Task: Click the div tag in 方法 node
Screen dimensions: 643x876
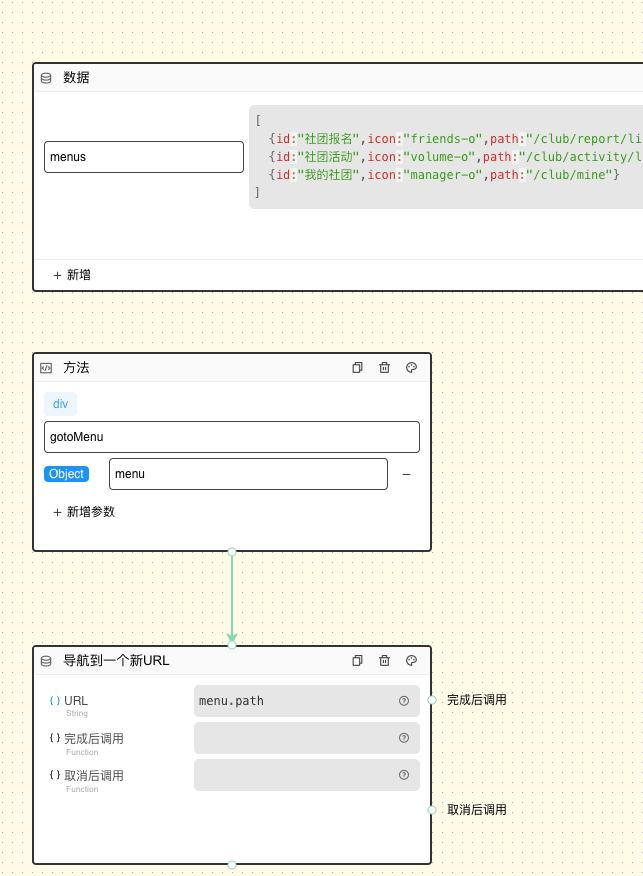Action: tap(60, 404)
